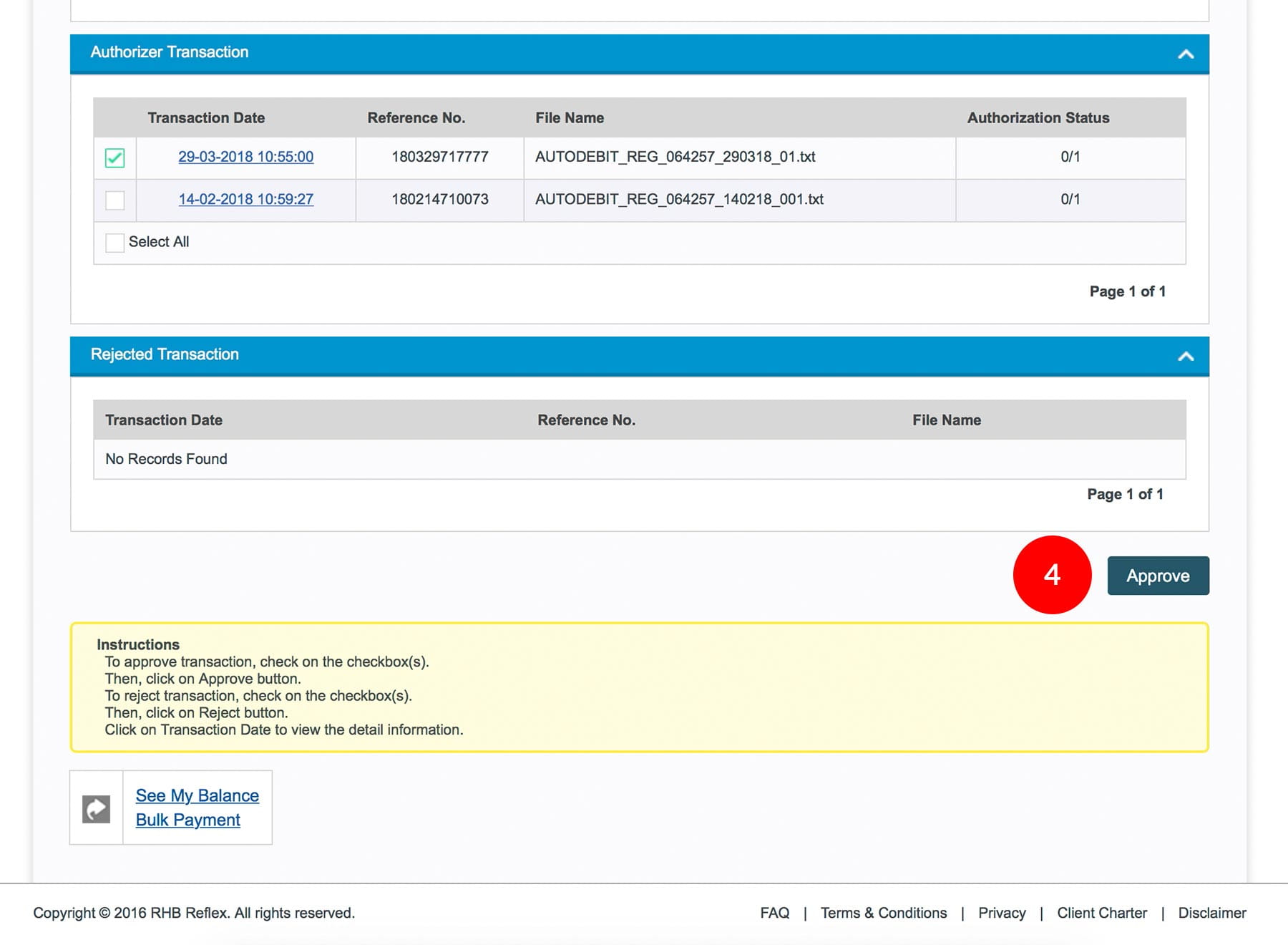The width and height of the screenshot is (1288, 945).
Task: Uncheck the 29-03-2018 transaction checkbox
Action: pyautogui.click(x=114, y=157)
